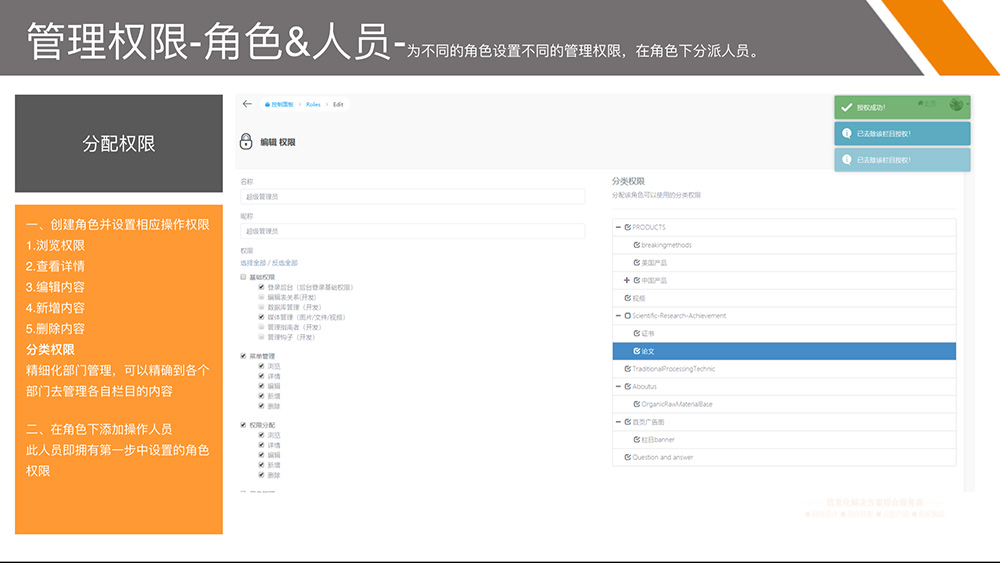Open the user avatar menu
The height and width of the screenshot is (563, 1000).
click(x=956, y=105)
